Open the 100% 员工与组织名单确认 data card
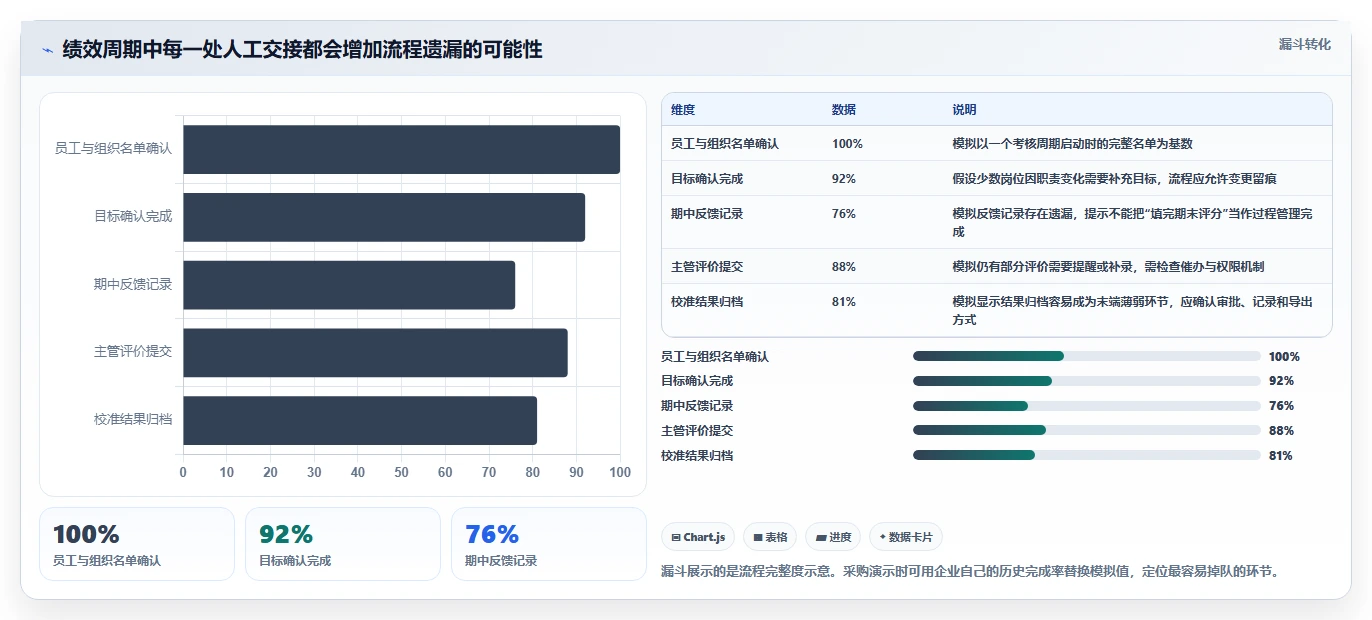 coord(137,544)
